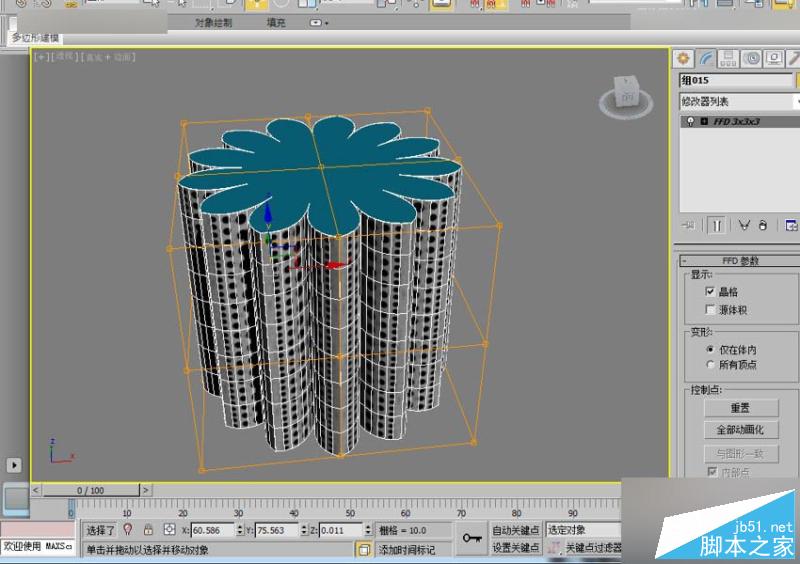Toggle the selection lock padlock icon

pos(148,530)
